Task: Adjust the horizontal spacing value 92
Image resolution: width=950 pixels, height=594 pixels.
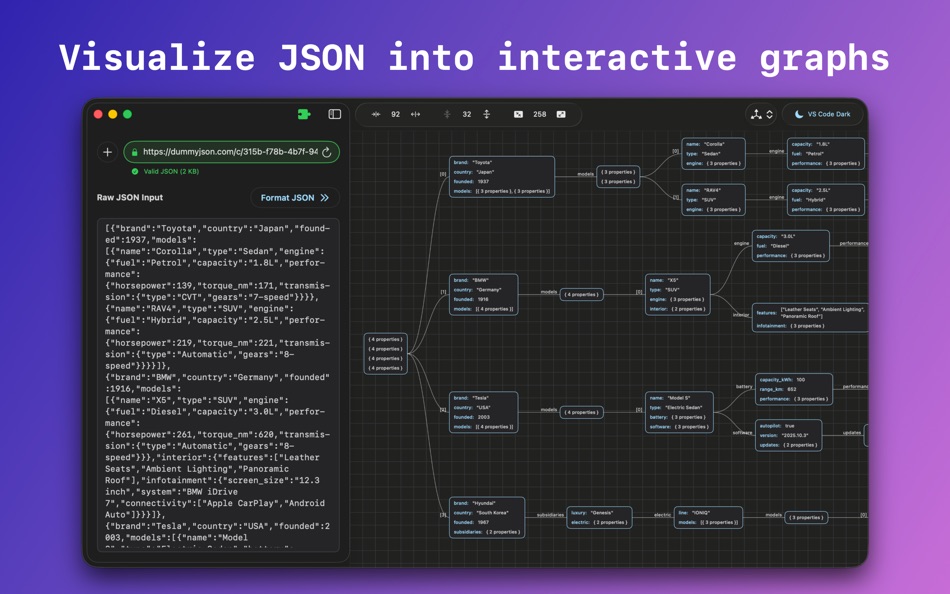Action: [394, 114]
